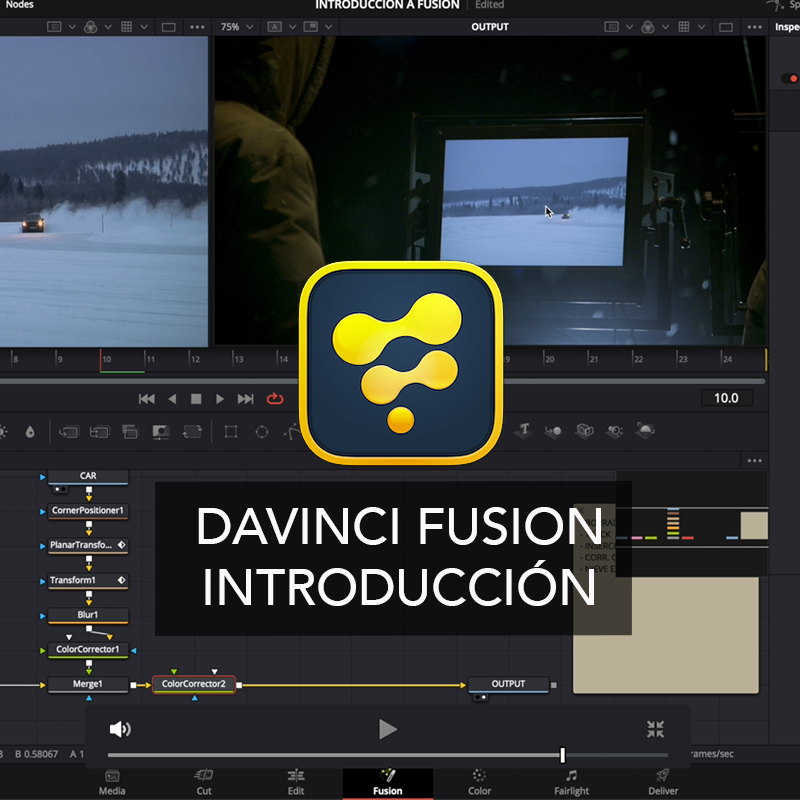The image size is (800, 800).
Task: Click the current time field showing 10.0
Action: [x=726, y=398]
